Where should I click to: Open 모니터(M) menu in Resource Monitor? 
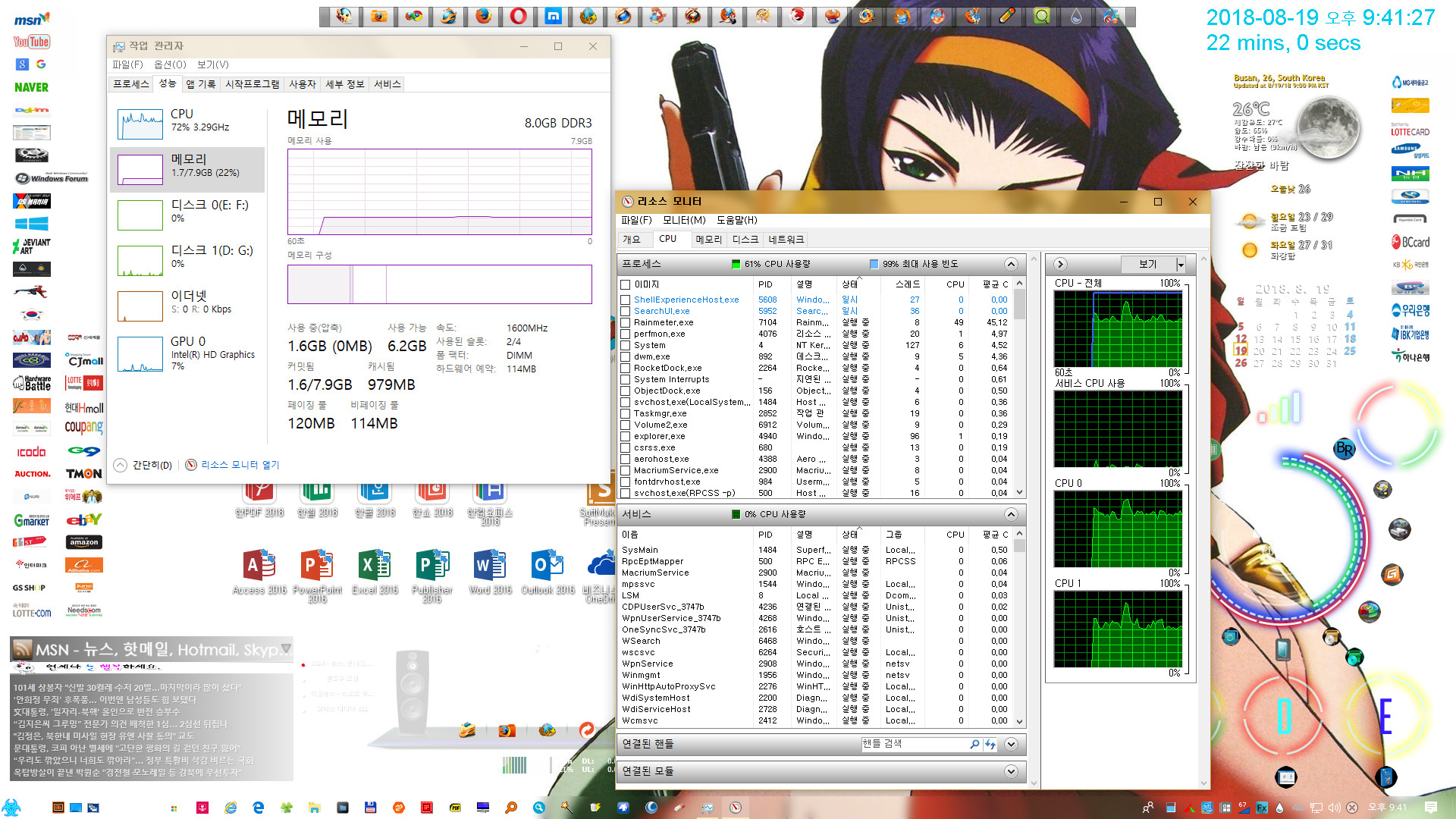coord(684,220)
